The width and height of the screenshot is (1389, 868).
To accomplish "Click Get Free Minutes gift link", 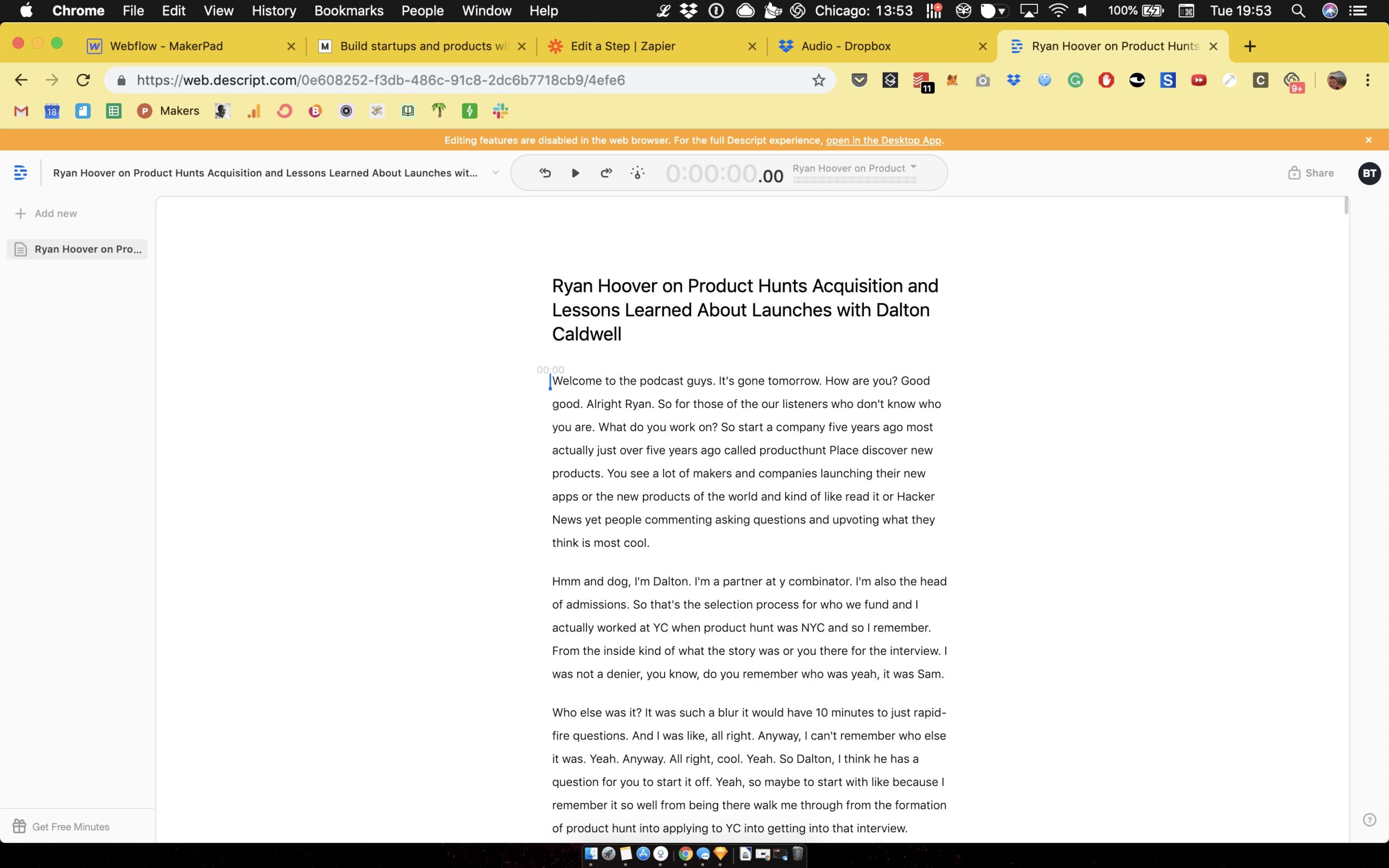I will pos(61,826).
